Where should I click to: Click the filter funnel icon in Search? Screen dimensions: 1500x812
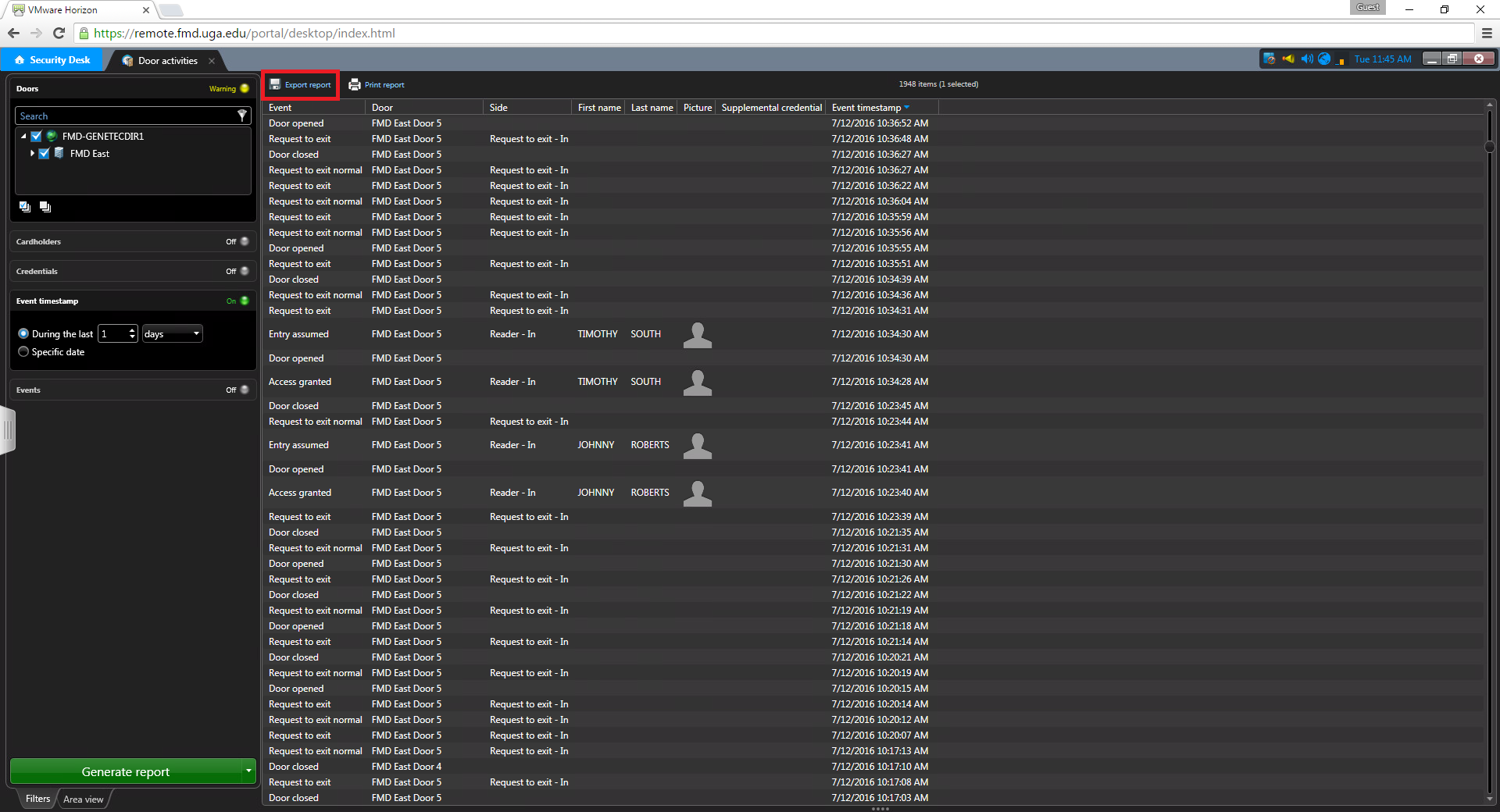pyautogui.click(x=242, y=116)
